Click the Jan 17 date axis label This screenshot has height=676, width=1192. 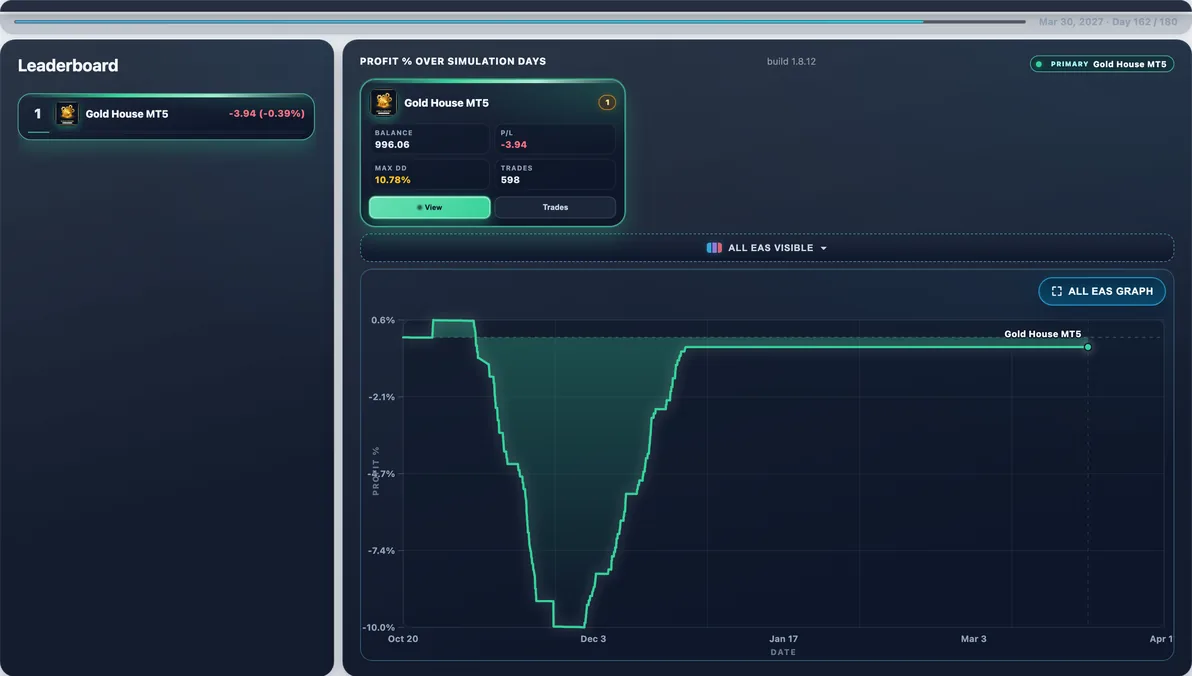click(x=783, y=639)
